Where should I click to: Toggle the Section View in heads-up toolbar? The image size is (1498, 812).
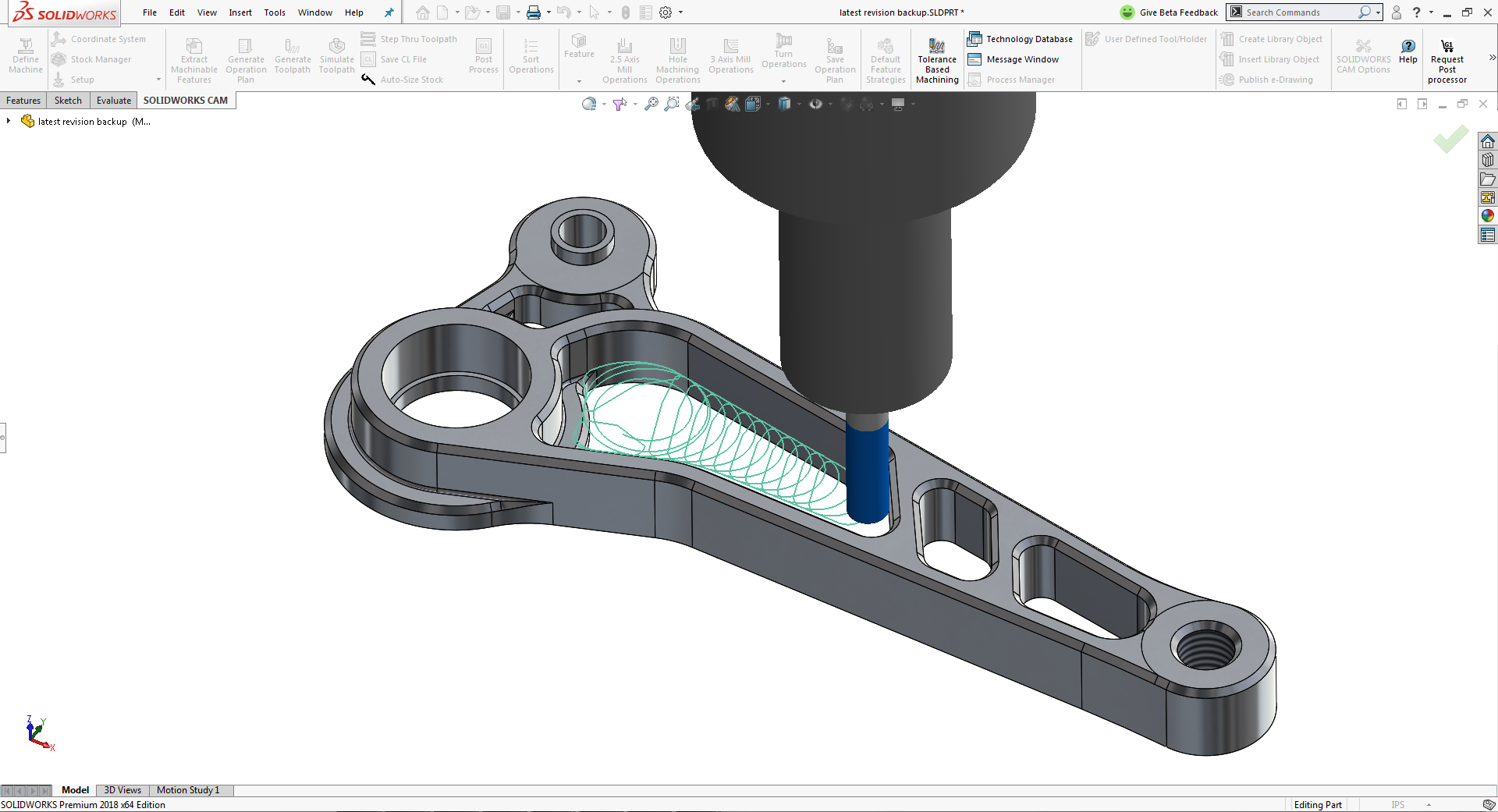tap(712, 104)
